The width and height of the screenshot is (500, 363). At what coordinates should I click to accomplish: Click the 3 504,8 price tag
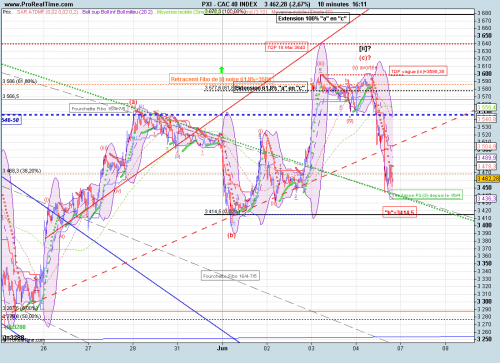coord(487,147)
